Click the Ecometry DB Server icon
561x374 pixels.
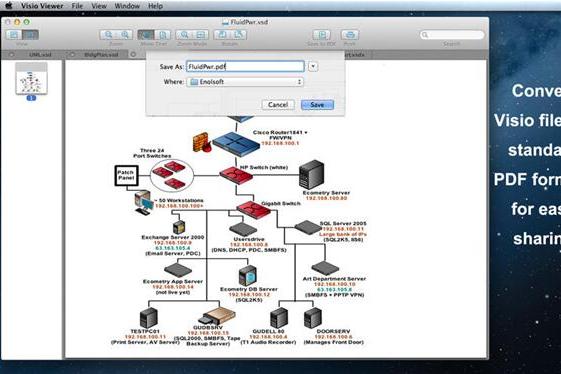(x=248, y=276)
